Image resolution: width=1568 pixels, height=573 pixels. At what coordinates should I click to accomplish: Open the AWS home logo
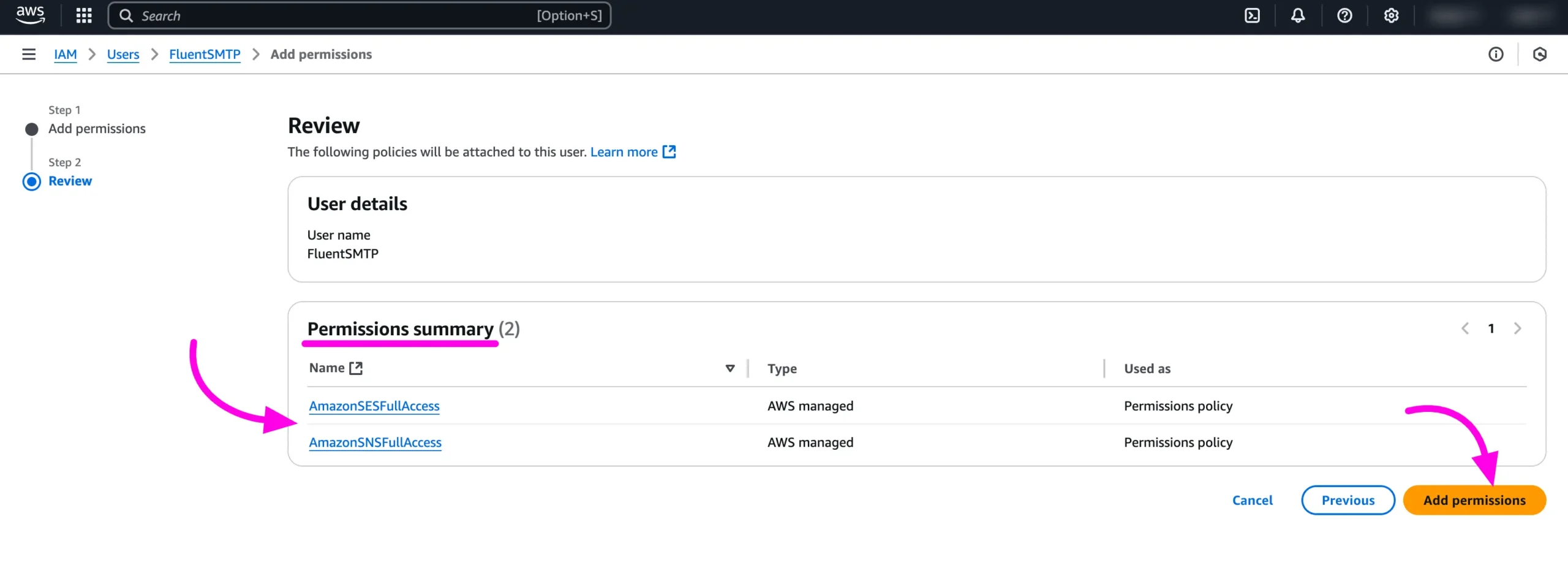click(x=30, y=15)
